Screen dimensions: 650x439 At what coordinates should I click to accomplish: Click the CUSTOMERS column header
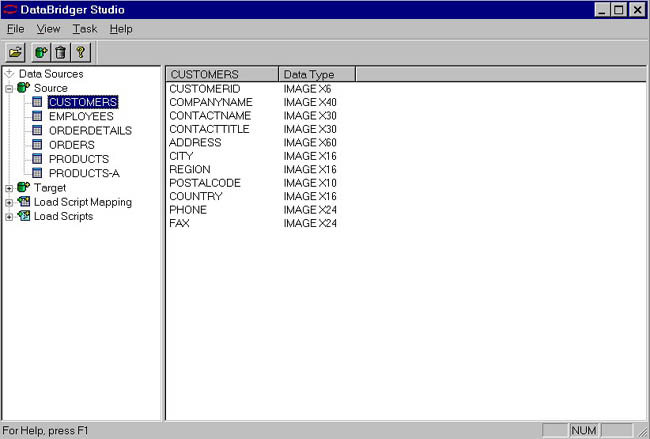[223, 74]
